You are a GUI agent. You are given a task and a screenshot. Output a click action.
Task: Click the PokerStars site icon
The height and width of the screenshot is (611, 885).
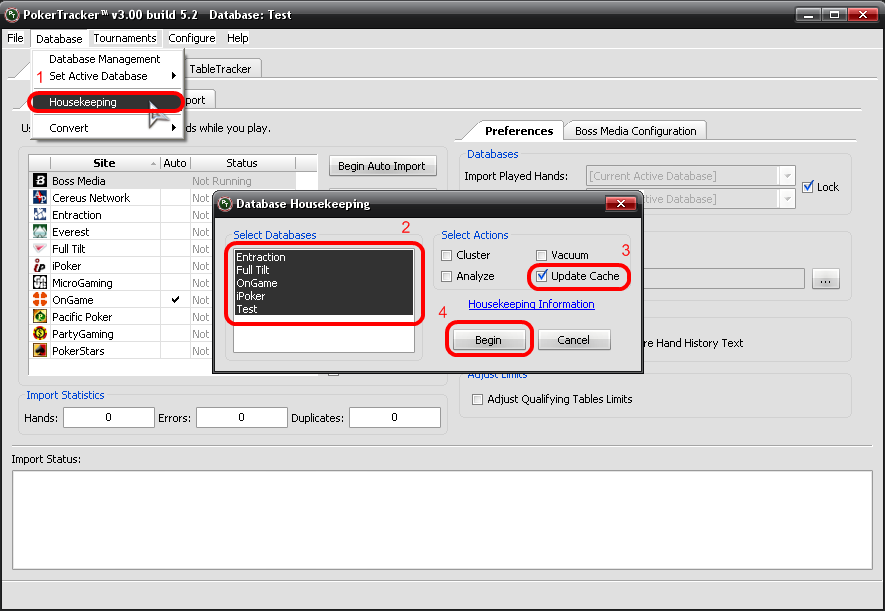[40, 350]
